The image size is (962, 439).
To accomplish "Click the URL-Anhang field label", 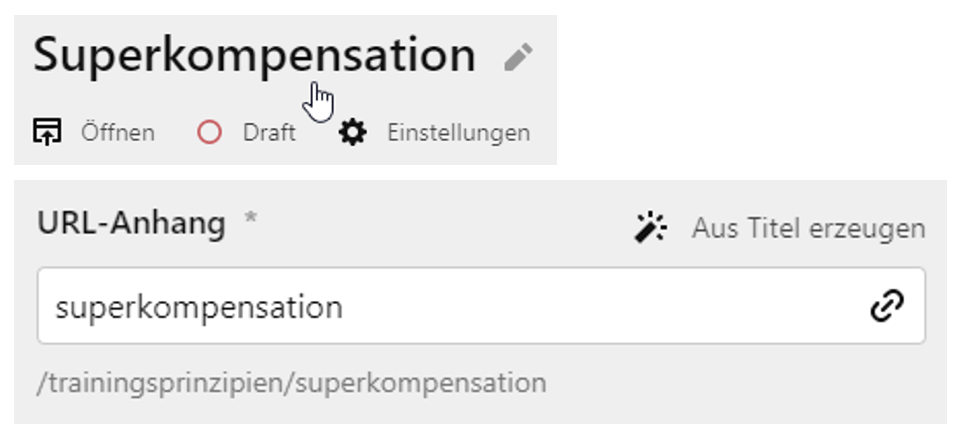I will click(131, 224).
